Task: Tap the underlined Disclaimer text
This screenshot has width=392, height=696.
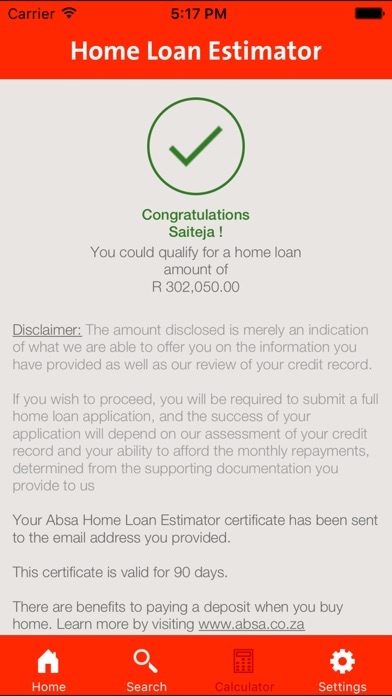Action: 47,330
